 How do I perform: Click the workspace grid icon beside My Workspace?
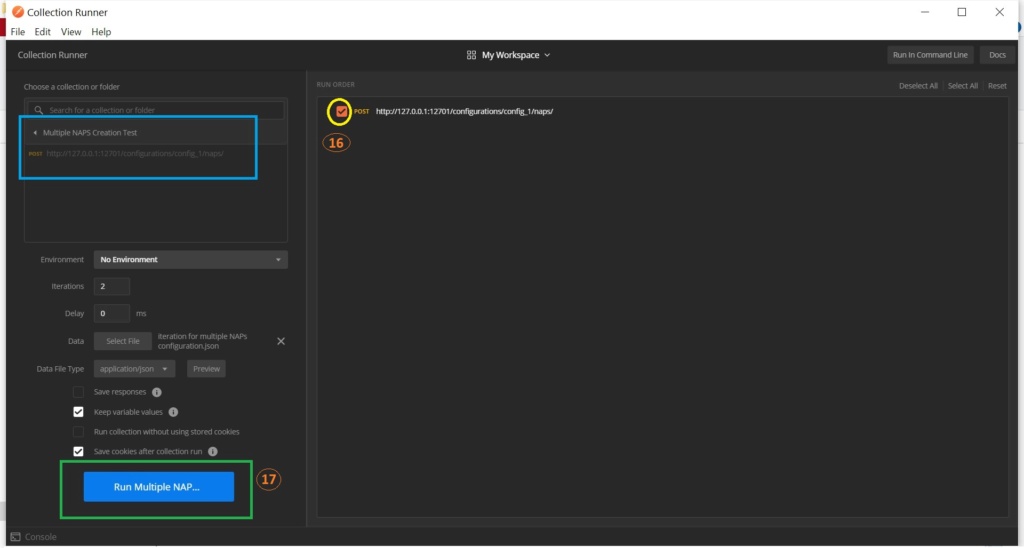[472, 56]
